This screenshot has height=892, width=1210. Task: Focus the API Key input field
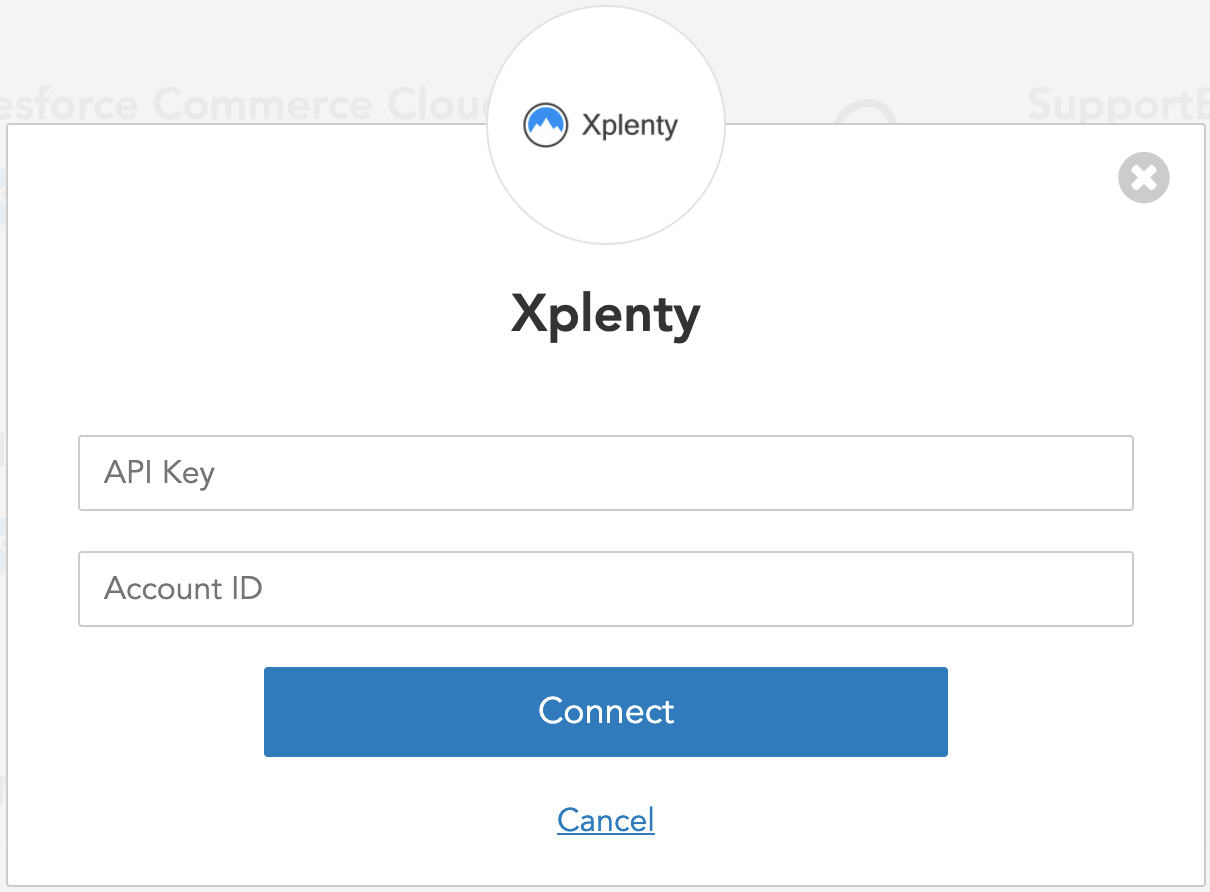click(x=605, y=473)
